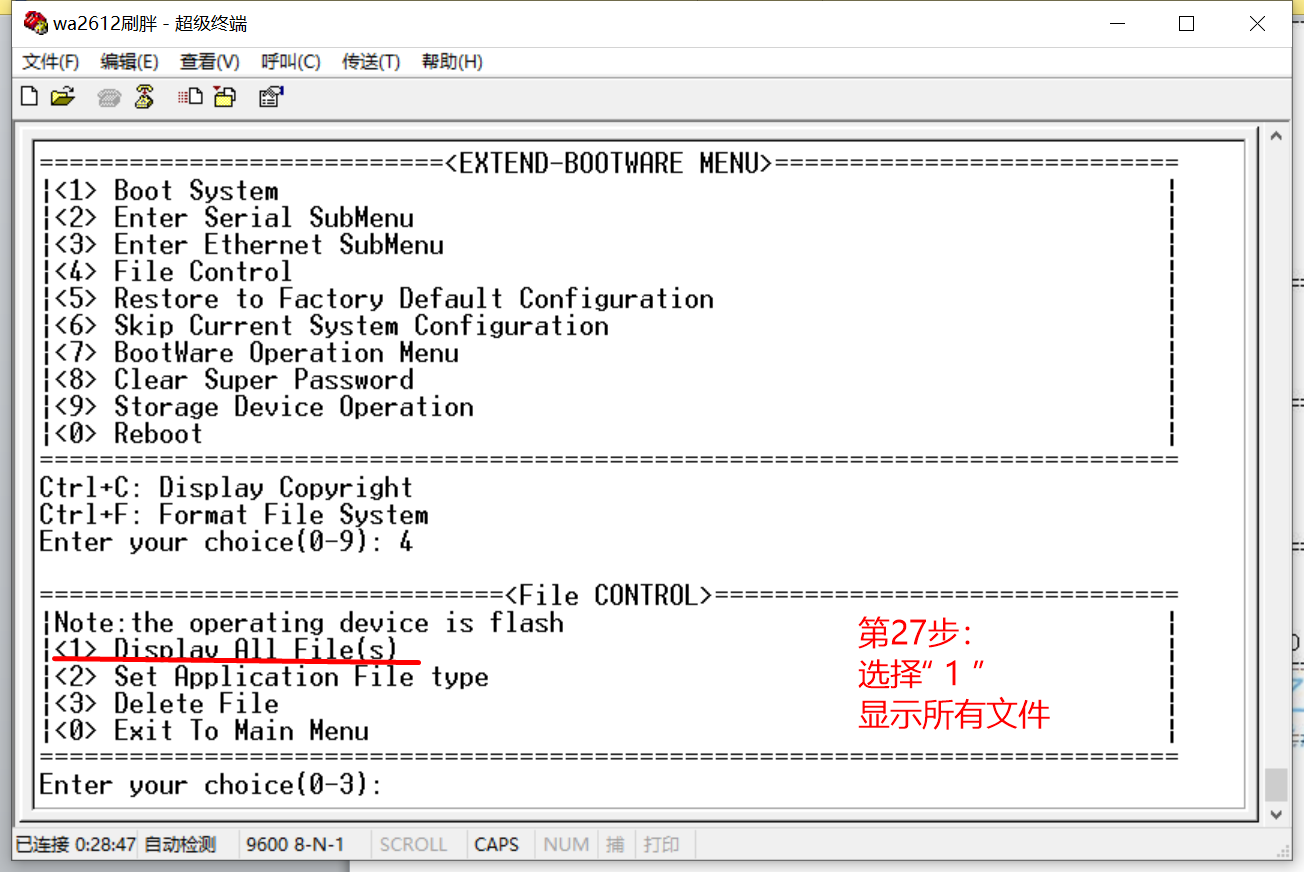Click '<2> Set Application File type' line
The width and height of the screenshot is (1304, 872).
(x=271, y=677)
